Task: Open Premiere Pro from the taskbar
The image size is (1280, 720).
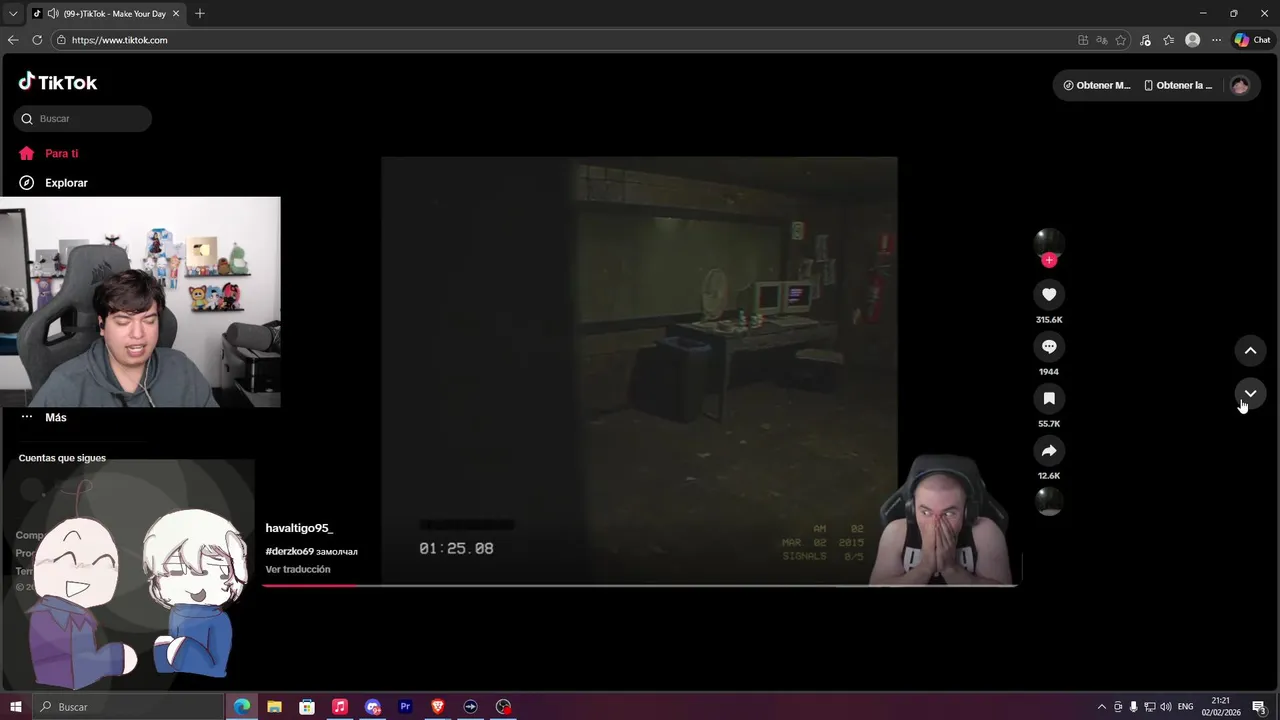Action: point(405,707)
